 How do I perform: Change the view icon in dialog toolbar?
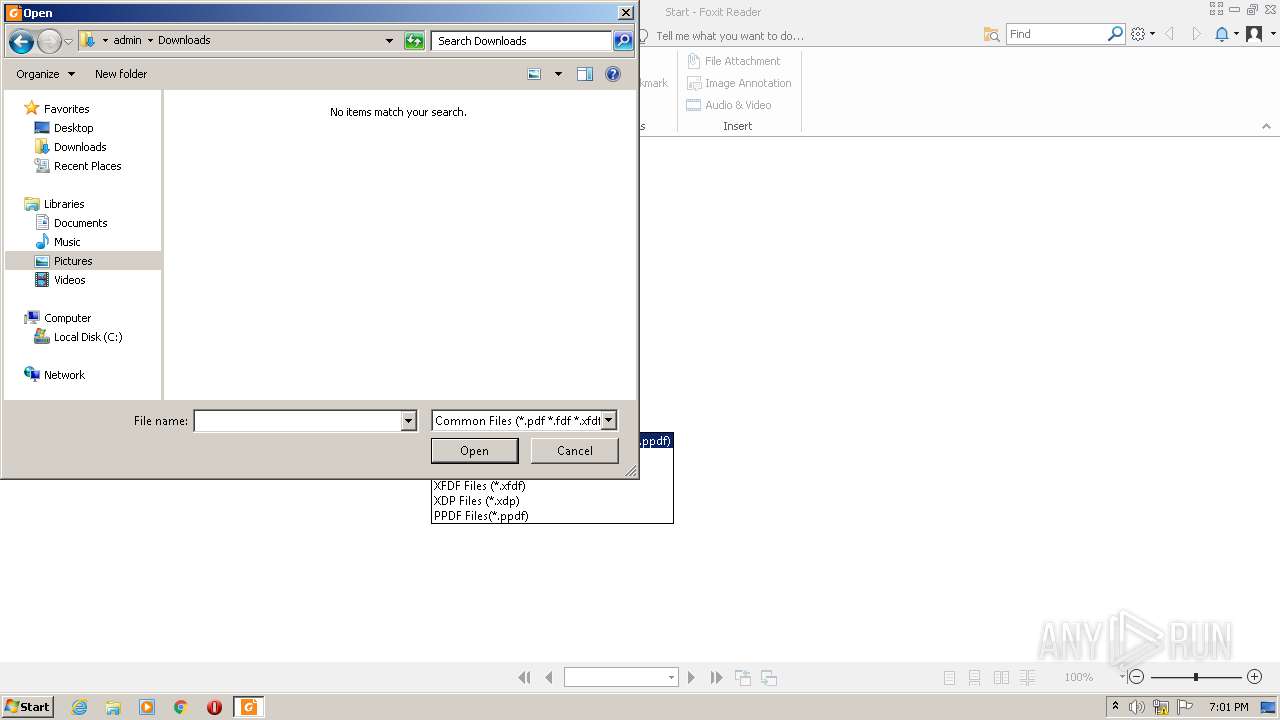point(535,74)
